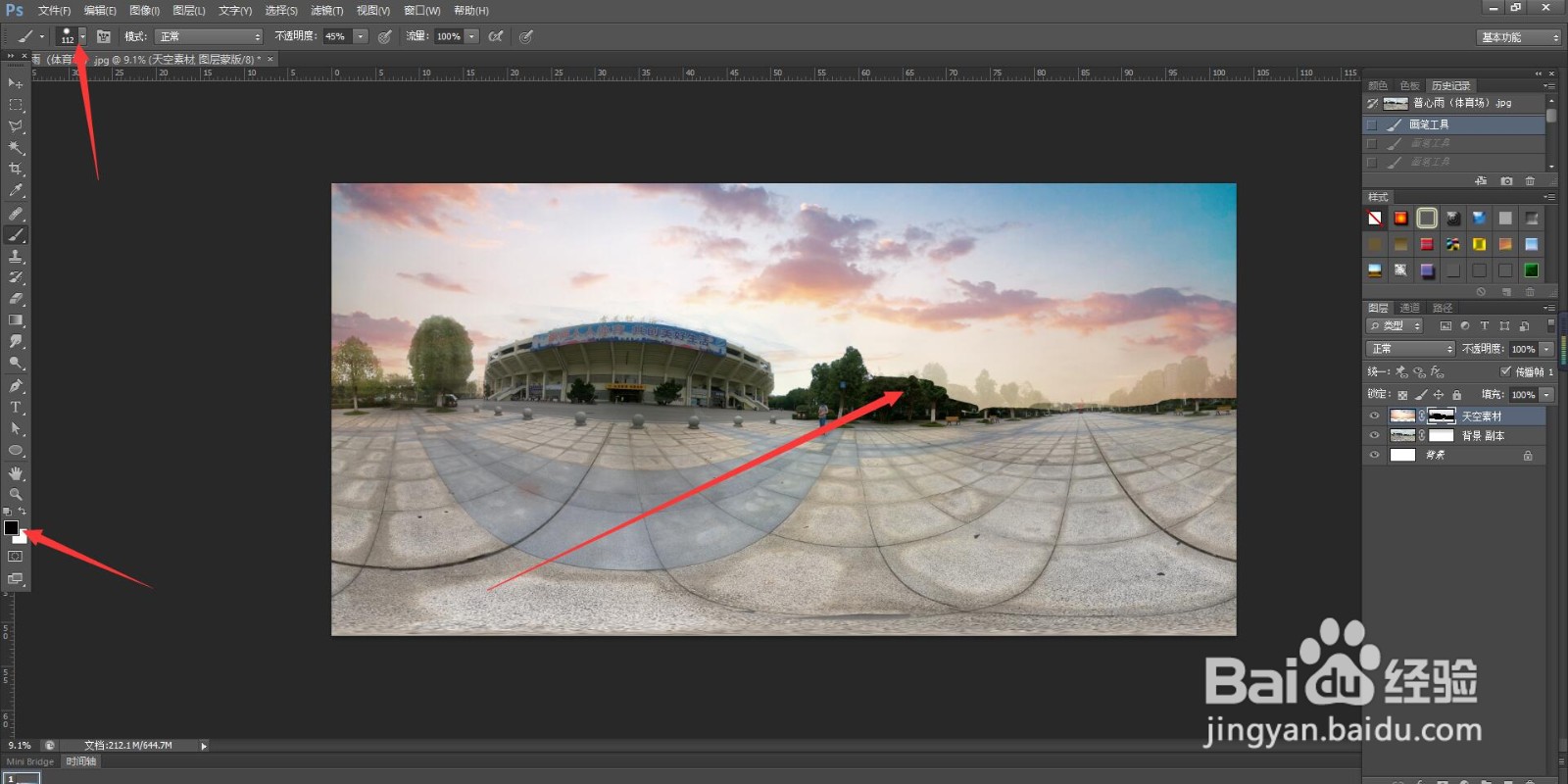Select the Path Selection tool
This screenshot has width=1568, height=784.
[15, 429]
